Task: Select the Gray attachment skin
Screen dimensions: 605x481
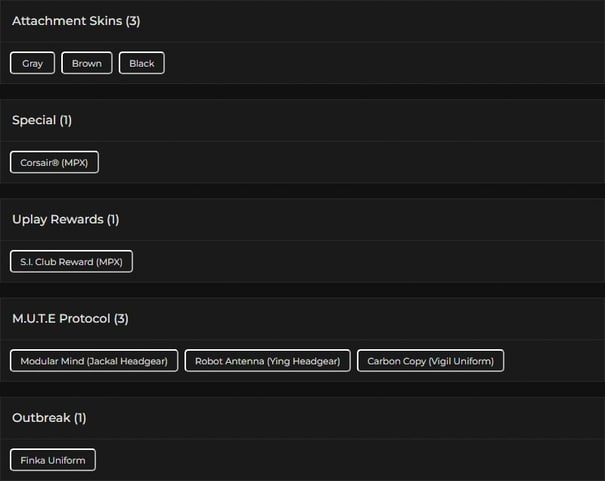Action: pyautogui.click(x=33, y=63)
